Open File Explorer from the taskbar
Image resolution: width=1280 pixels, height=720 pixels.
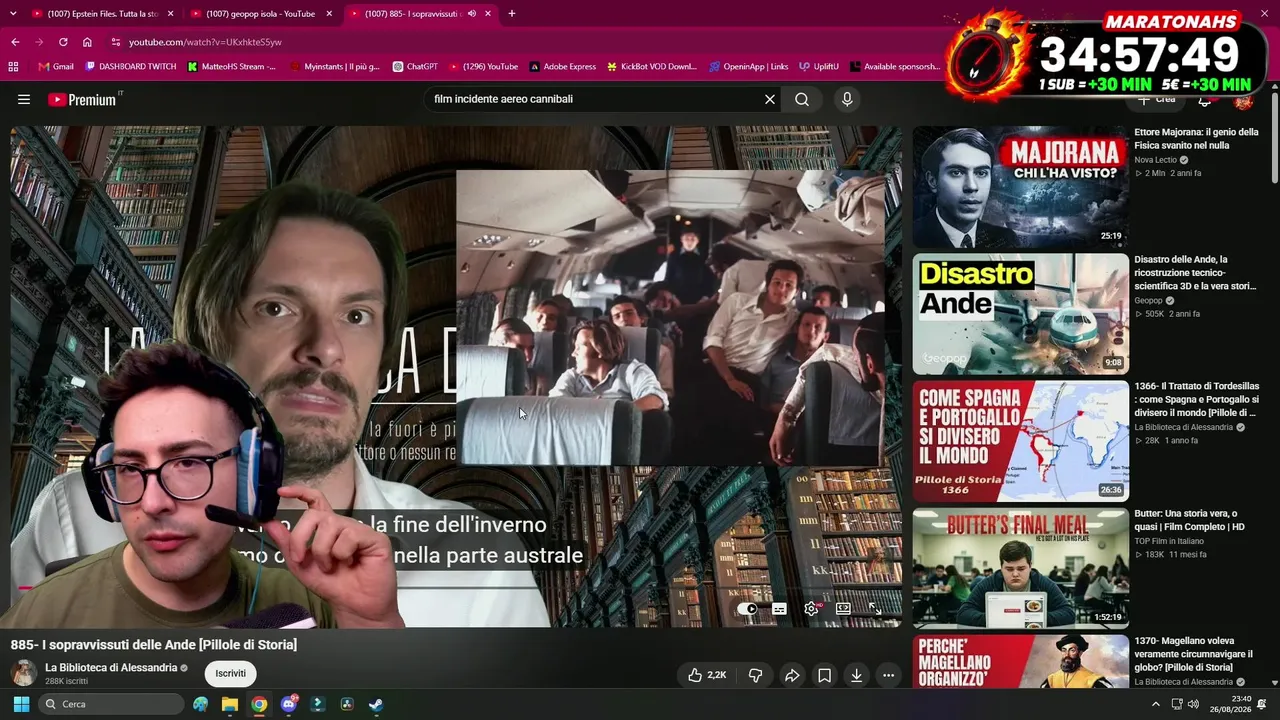pos(230,704)
